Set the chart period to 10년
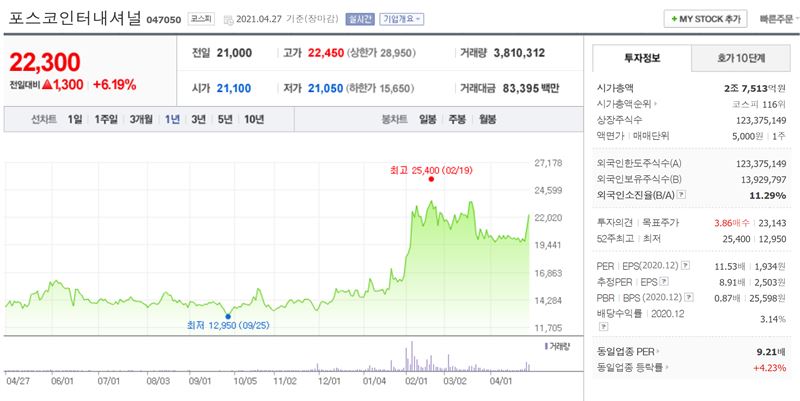800x401 pixels. (x=253, y=120)
